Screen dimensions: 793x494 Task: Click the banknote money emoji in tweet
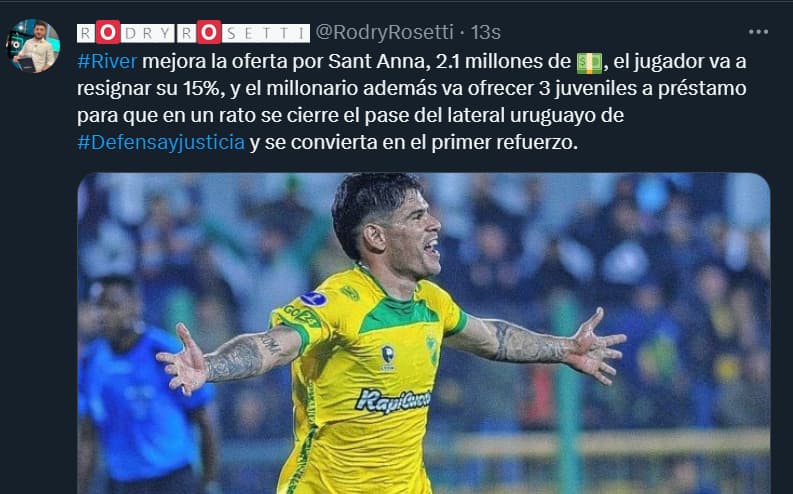pyautogui.click(x=589, y=63)
